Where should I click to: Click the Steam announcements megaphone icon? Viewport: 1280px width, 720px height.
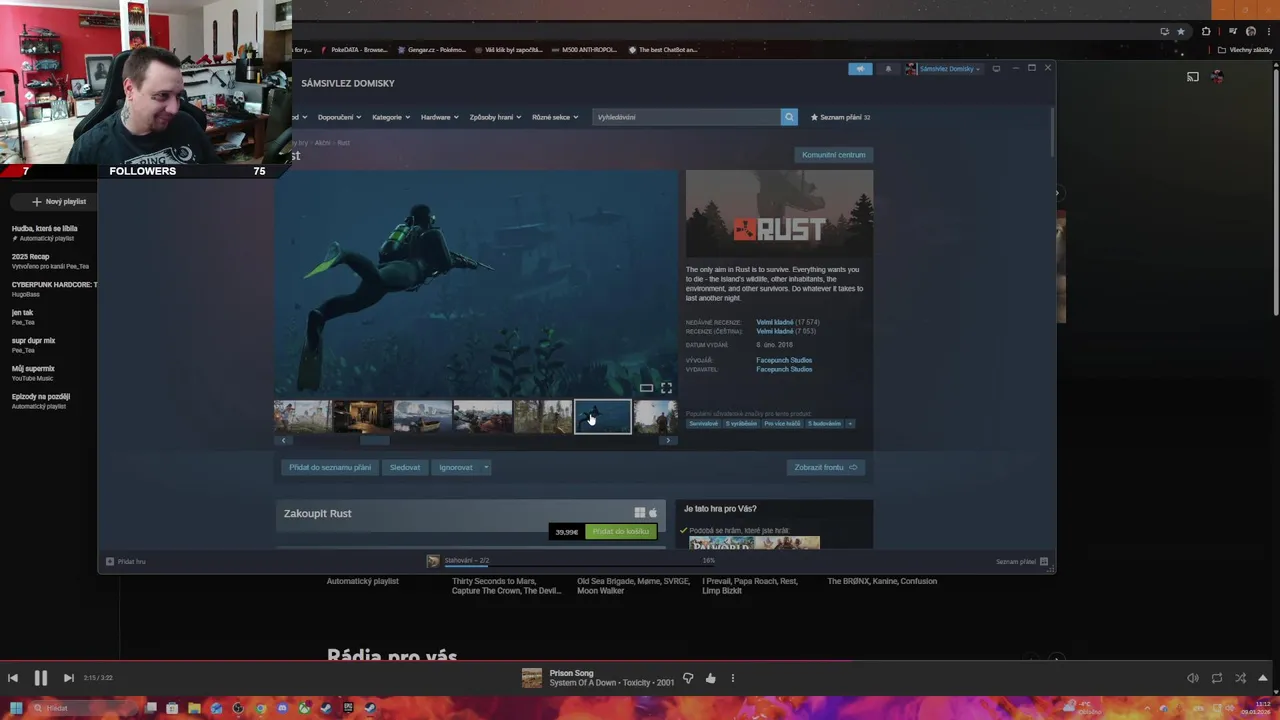(x=860, y=69)
